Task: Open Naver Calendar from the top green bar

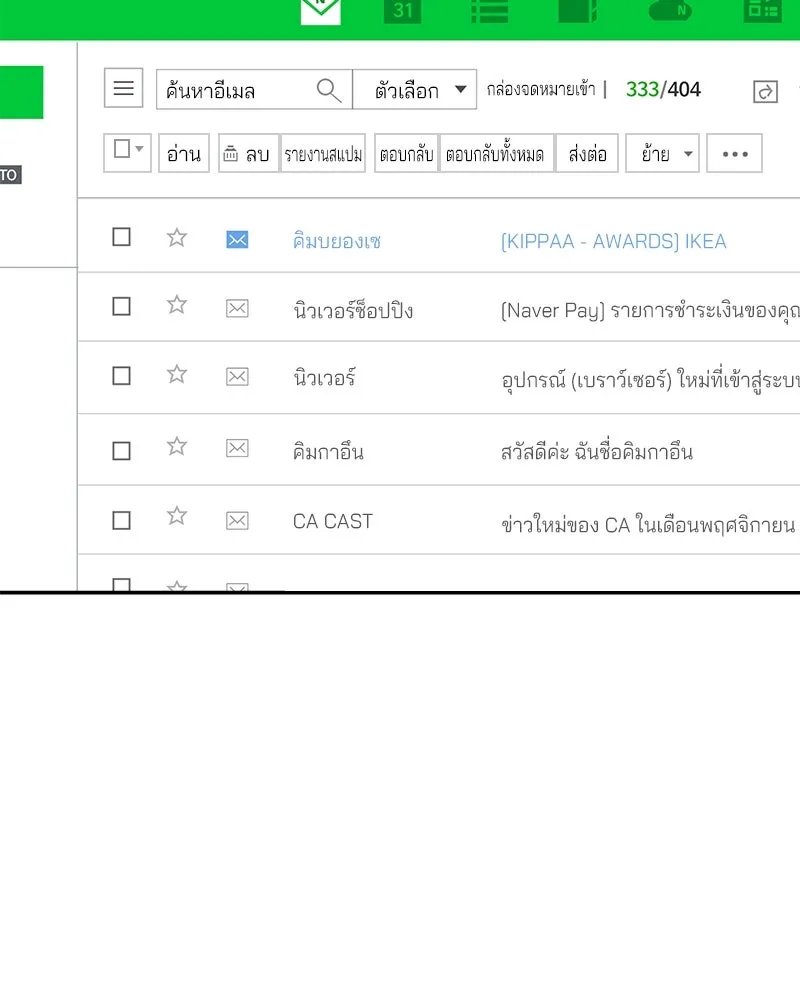Action: click(x=403, y=10)
